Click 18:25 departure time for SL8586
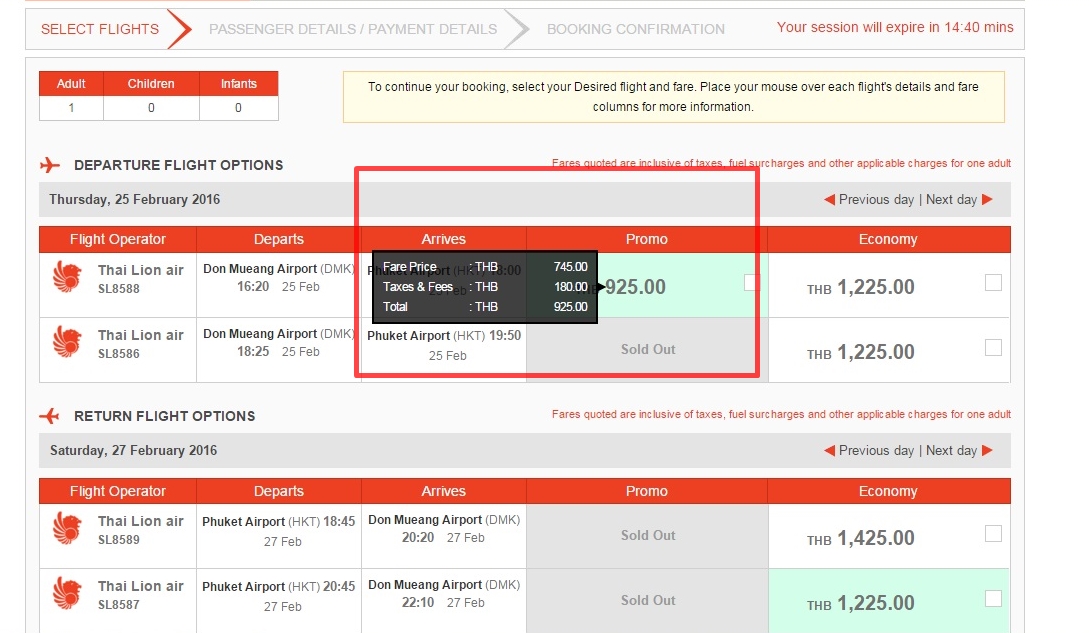This screenshot has height=633, width=1089. [253, 352]
